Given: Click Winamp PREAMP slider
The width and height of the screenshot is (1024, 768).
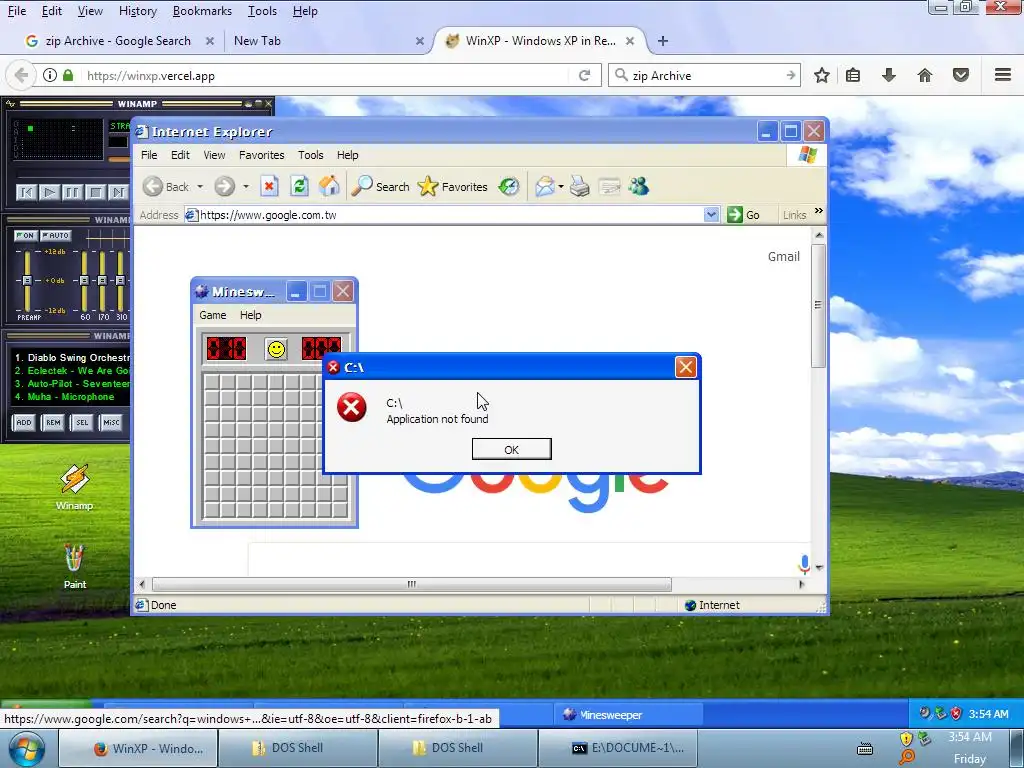Looking at the screenshot, I should [x=27, y=280].
